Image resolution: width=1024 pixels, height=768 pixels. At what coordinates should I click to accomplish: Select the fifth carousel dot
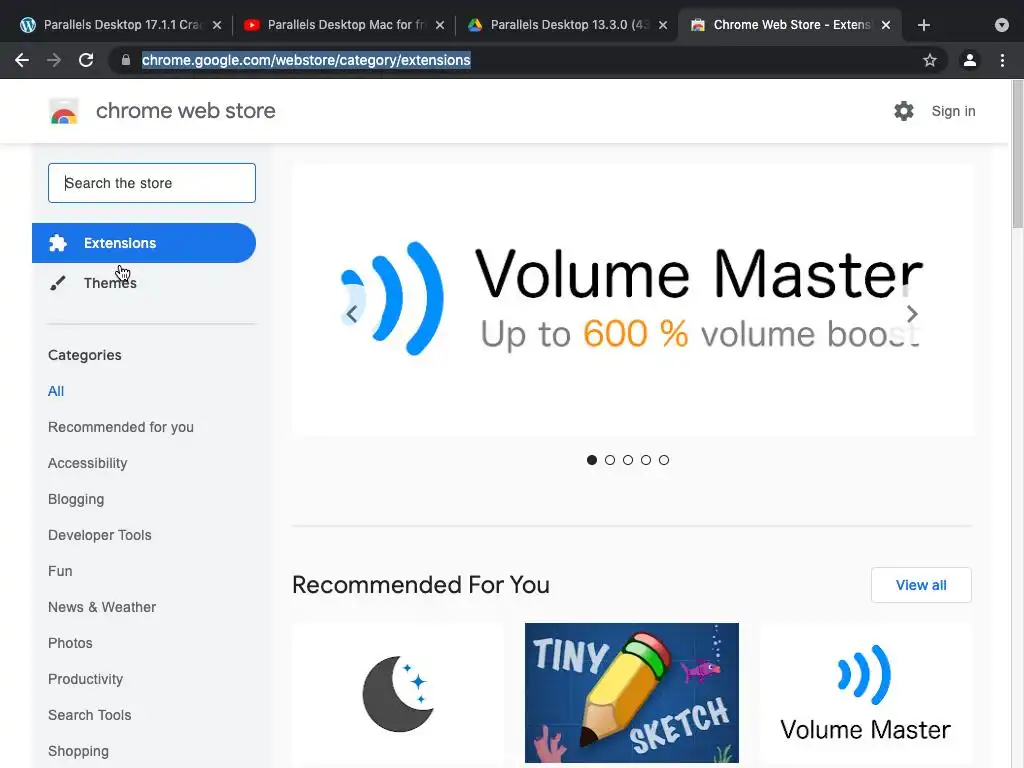coord(664,460)
